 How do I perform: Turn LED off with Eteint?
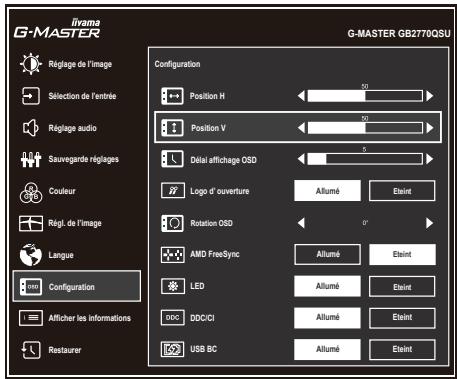(402, 286)
